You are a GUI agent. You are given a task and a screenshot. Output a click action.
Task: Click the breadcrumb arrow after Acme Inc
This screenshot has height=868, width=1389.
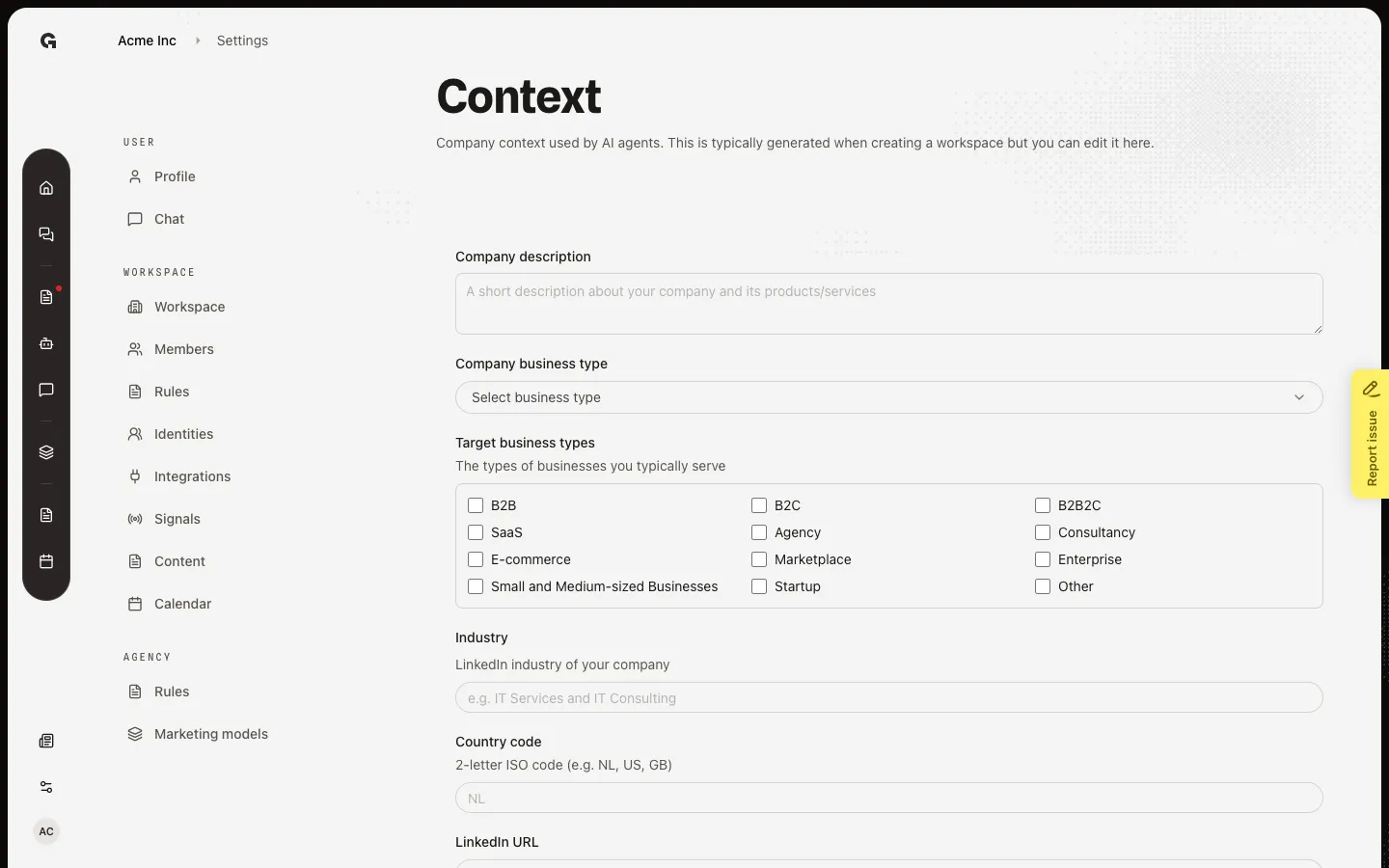click(198, 41)
